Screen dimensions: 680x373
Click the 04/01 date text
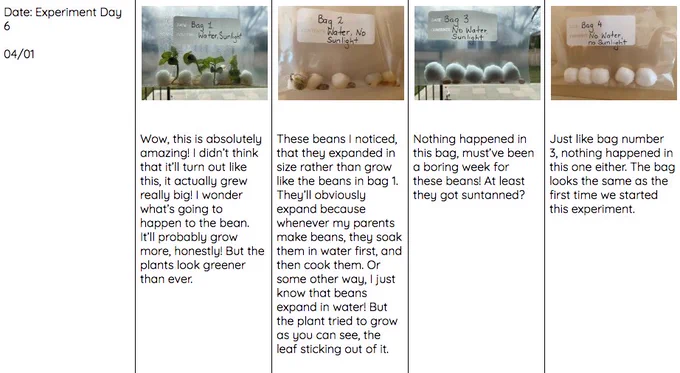[19, 54]
